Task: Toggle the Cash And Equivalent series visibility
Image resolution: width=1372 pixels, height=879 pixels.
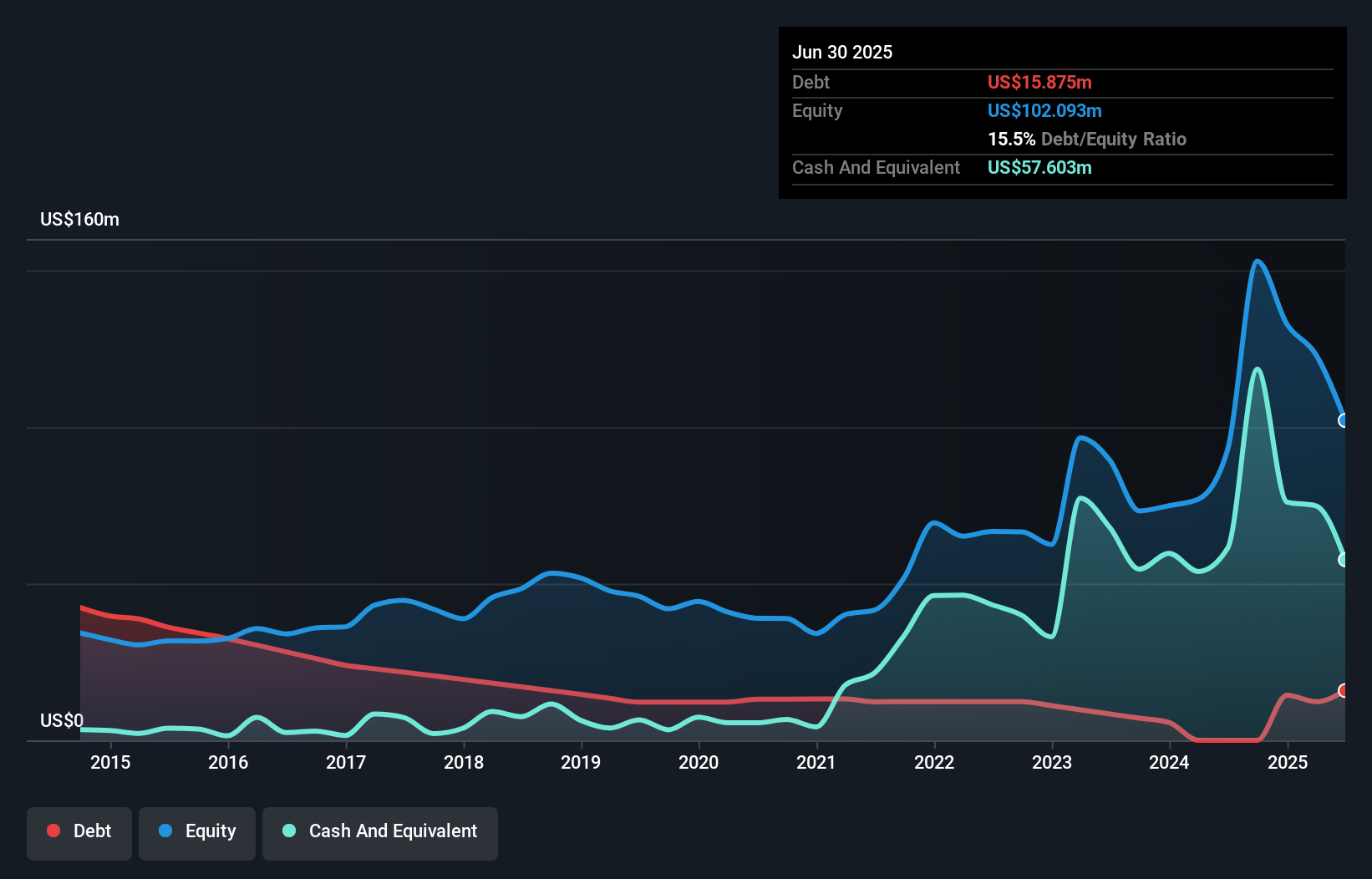Action: (379, 831)
